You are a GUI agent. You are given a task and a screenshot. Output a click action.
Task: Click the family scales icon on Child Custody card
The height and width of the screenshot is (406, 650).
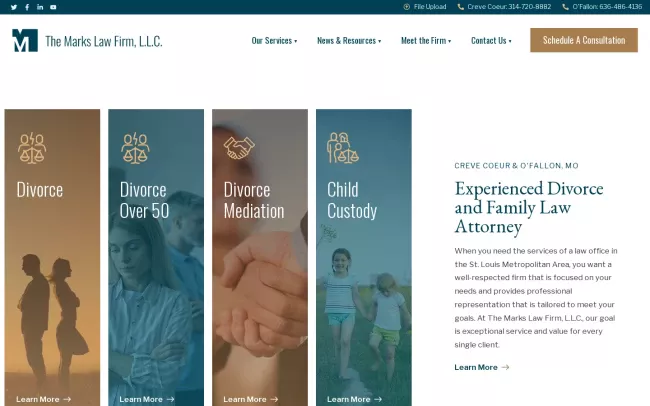point(342,148)
